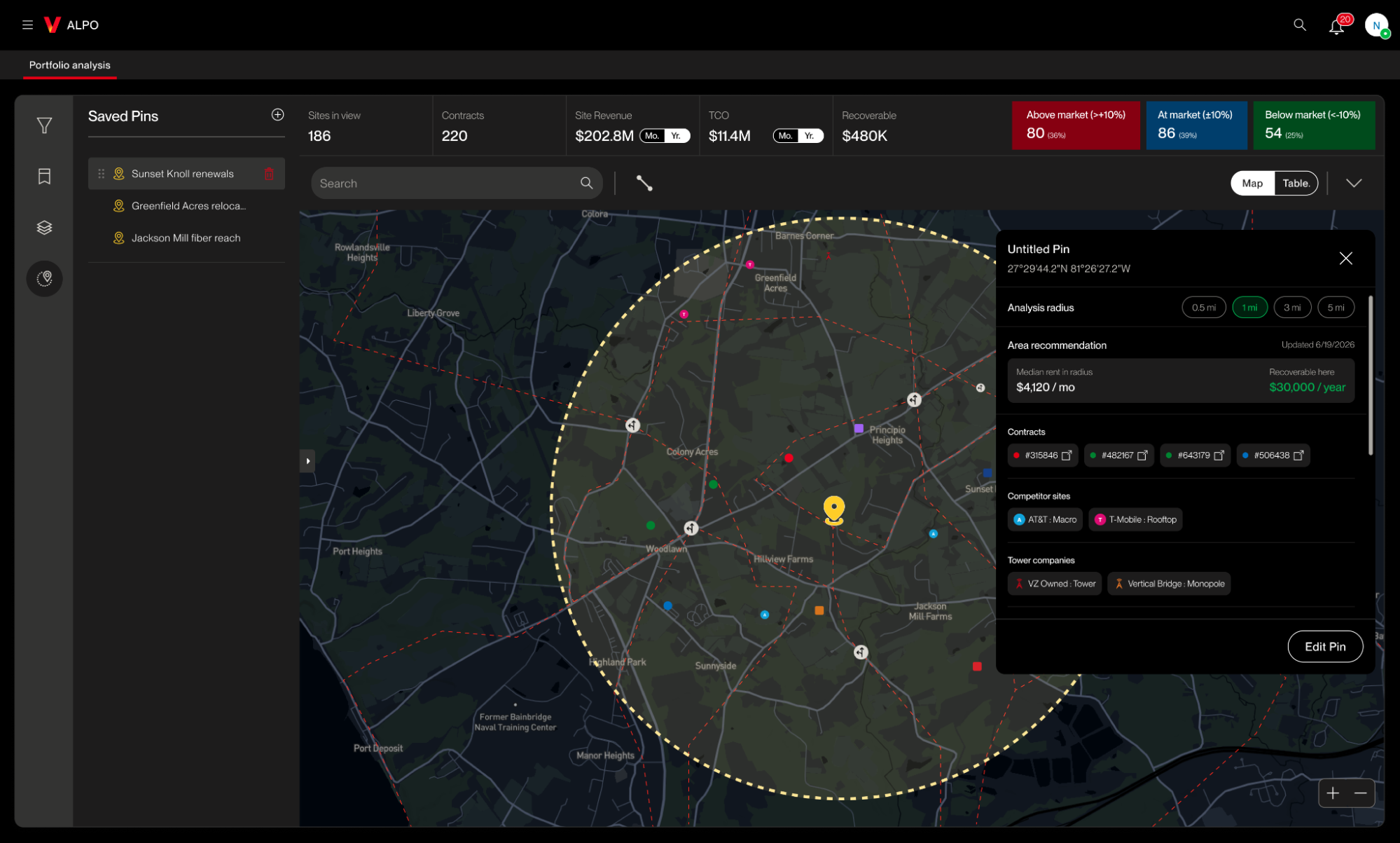
Task: Switch Site Revenue to Mo.
Action: pos(652,136)
